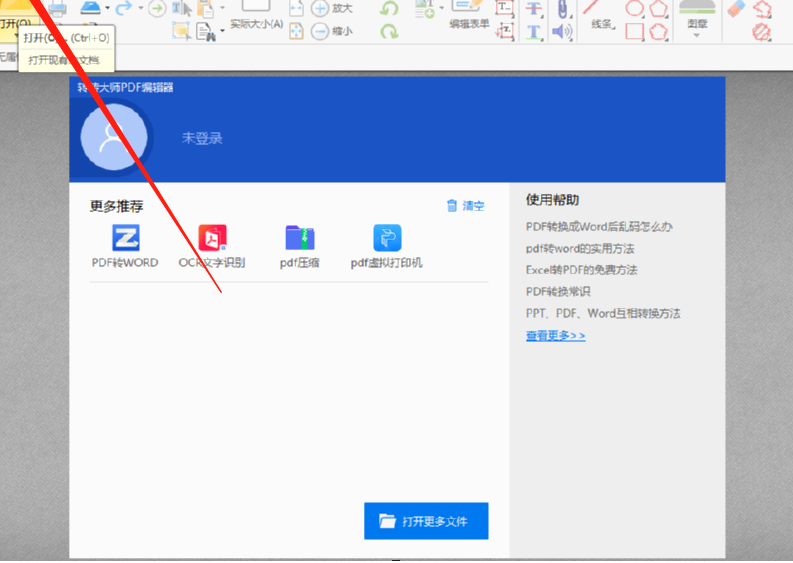
Task: Click the 查看更多>> link
Action: pyautogui.click(x=556, y=335)
